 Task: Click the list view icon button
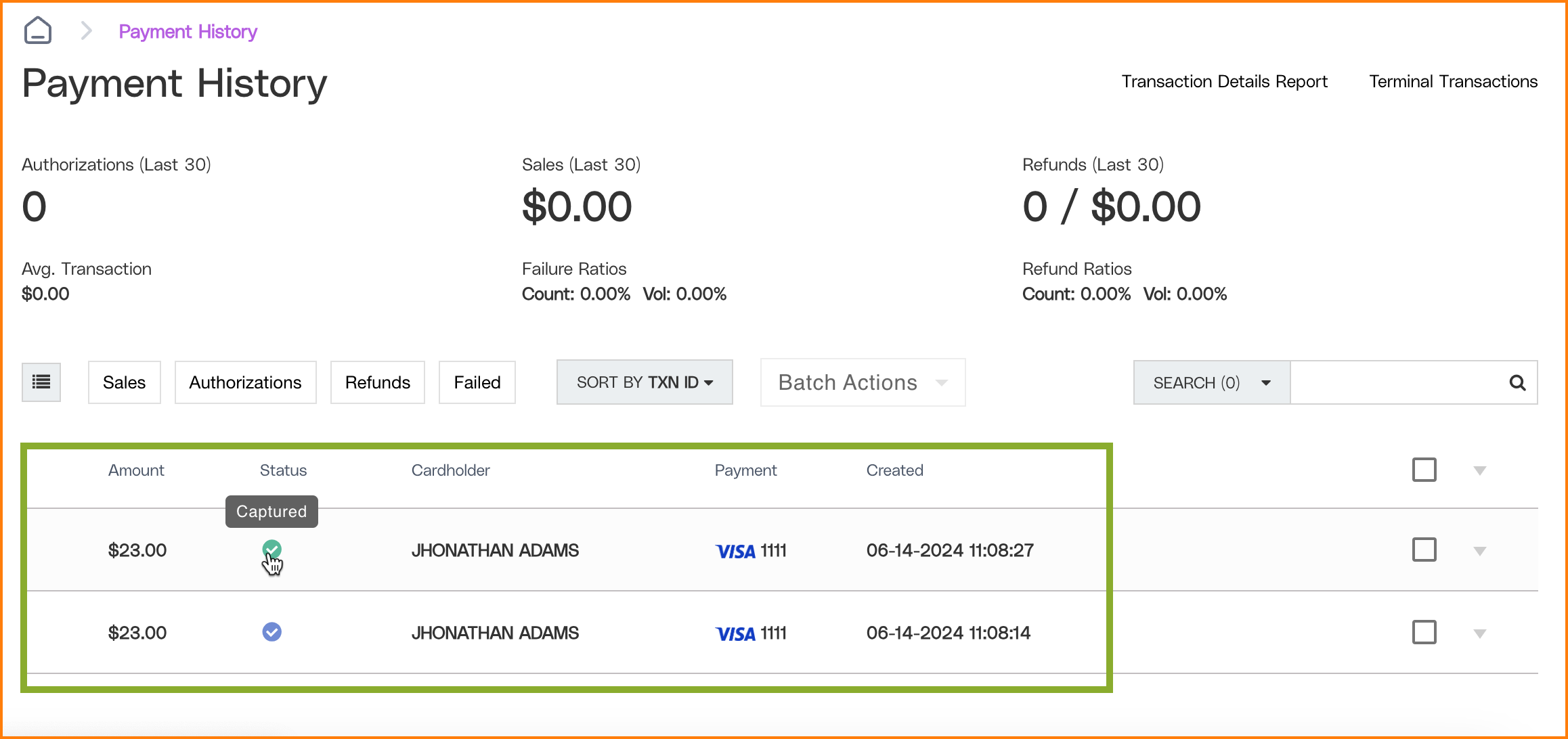(41, 382)
